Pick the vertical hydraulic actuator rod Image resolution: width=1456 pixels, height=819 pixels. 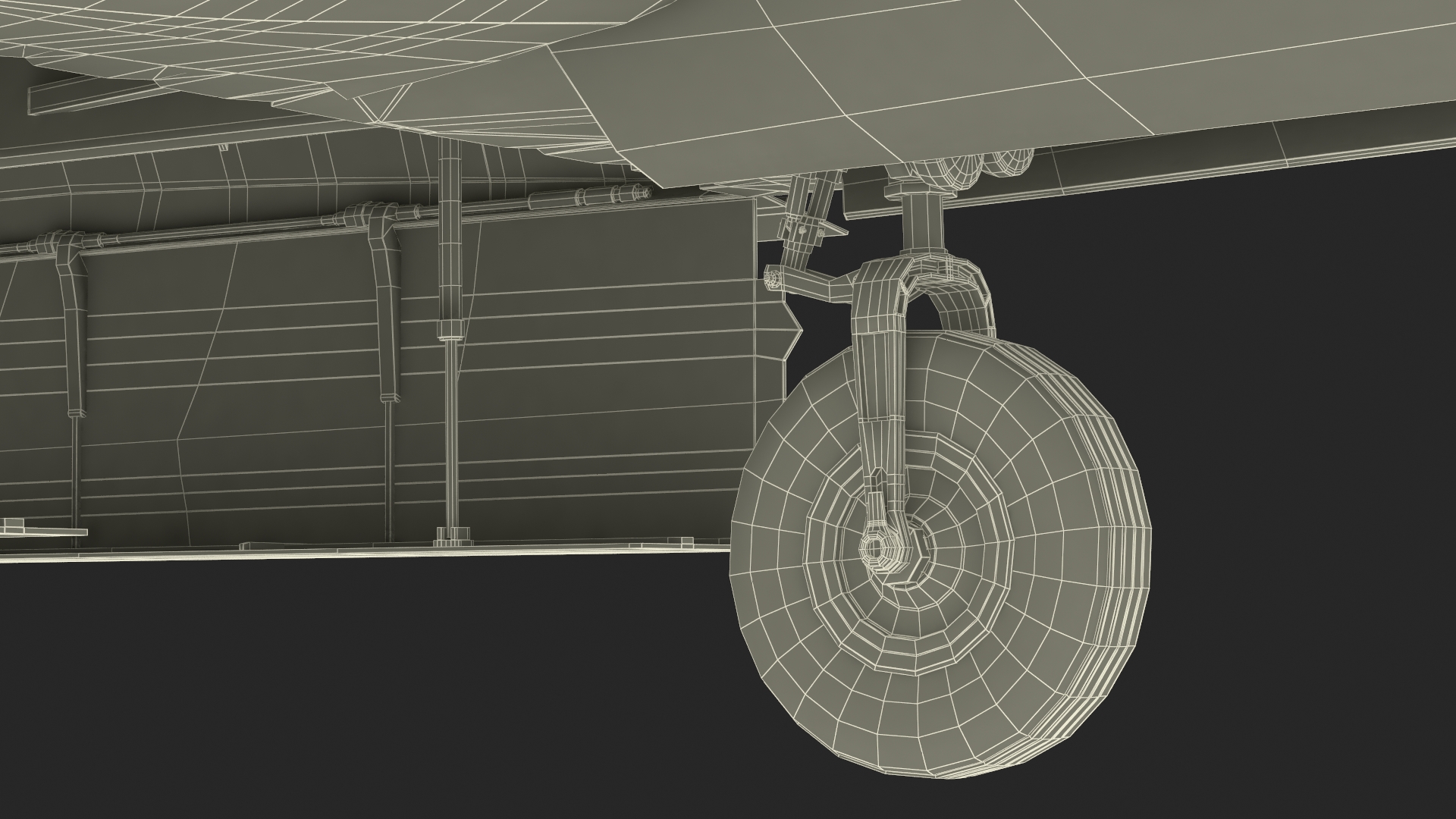point(452,341)
